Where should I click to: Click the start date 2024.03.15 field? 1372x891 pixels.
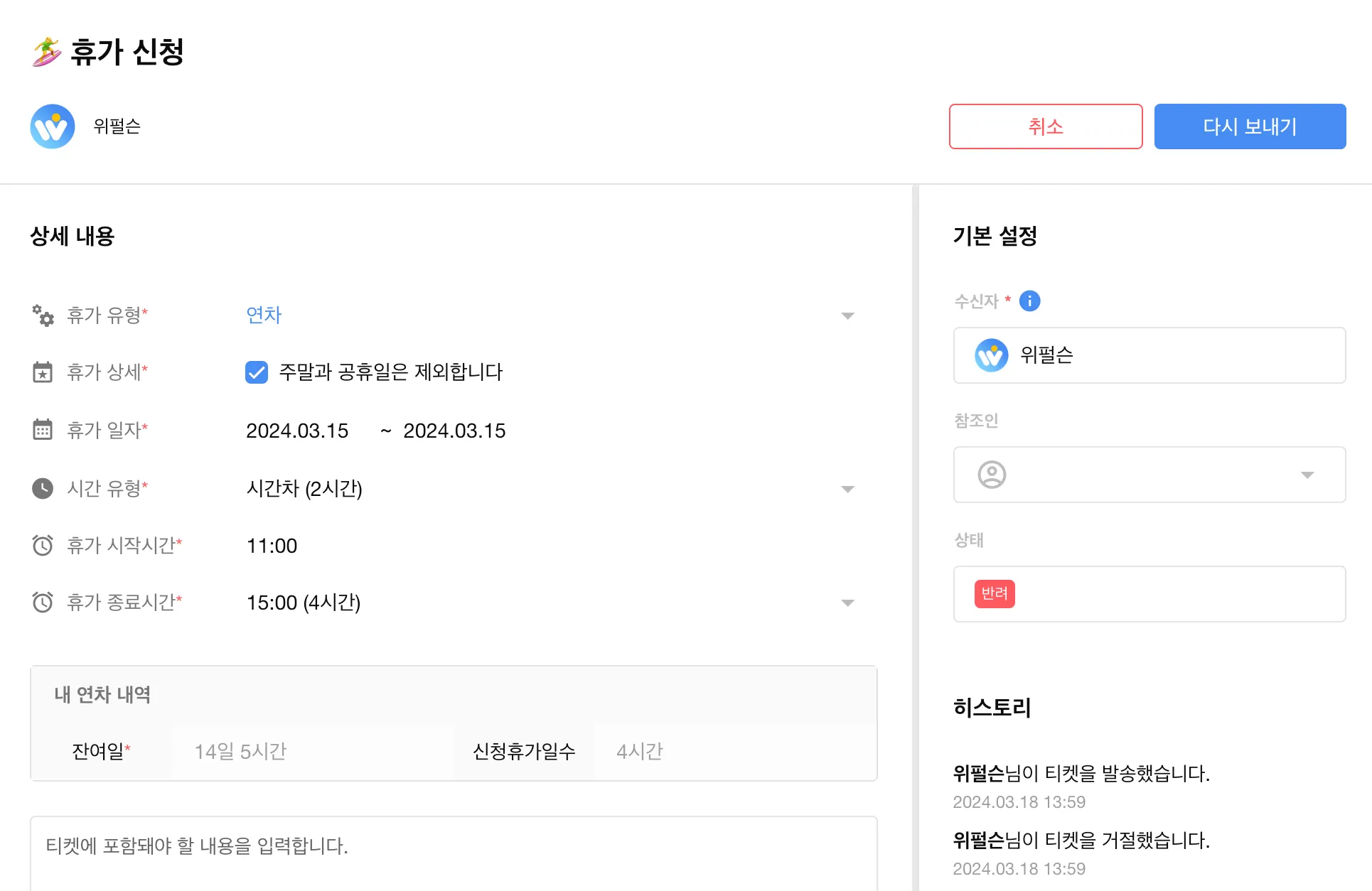pyautogui.click(x=297, y=431)
